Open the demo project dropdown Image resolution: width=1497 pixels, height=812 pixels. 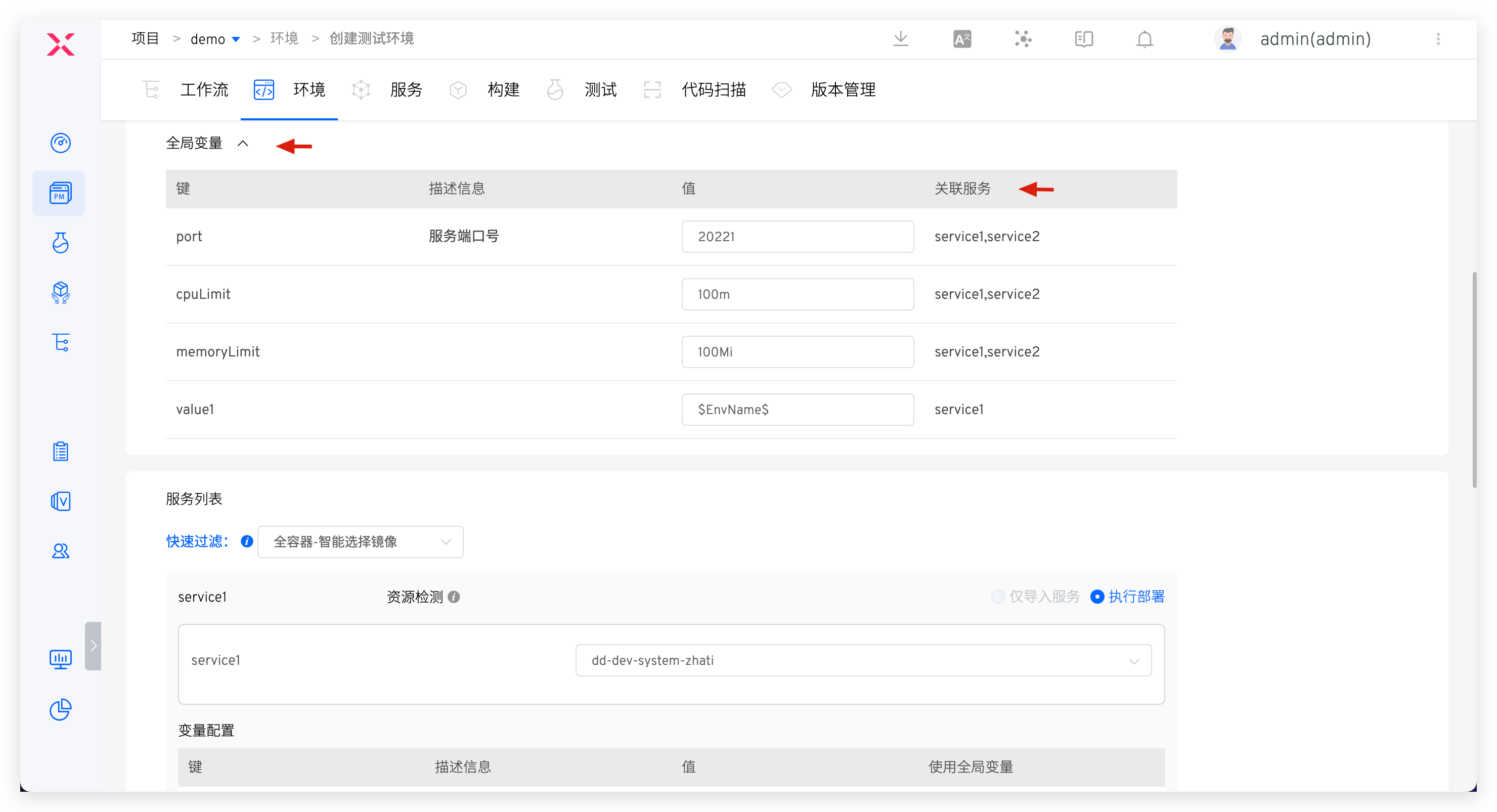pyautogui.click(x=236, y=38)
